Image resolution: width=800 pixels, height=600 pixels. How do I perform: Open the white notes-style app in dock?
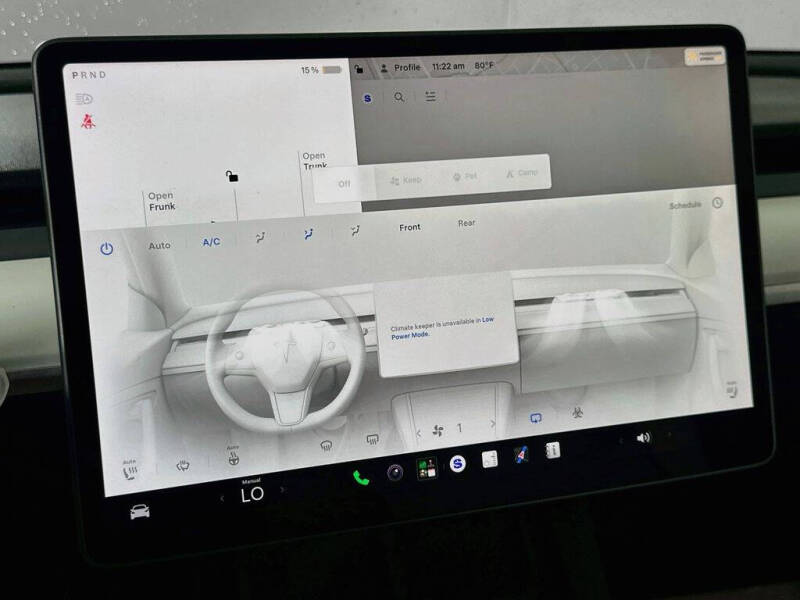489,460
